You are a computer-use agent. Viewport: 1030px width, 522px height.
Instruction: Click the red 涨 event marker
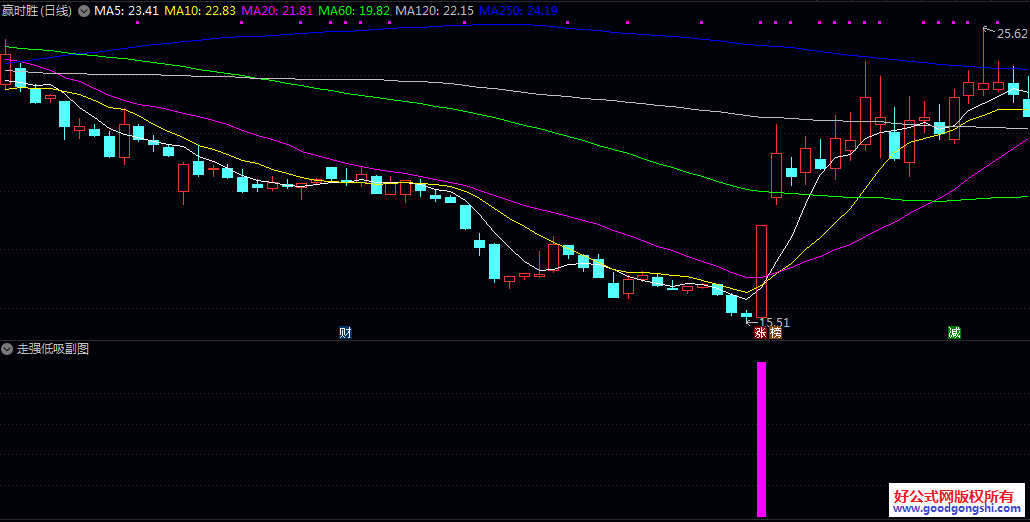[x=760, y=333]
